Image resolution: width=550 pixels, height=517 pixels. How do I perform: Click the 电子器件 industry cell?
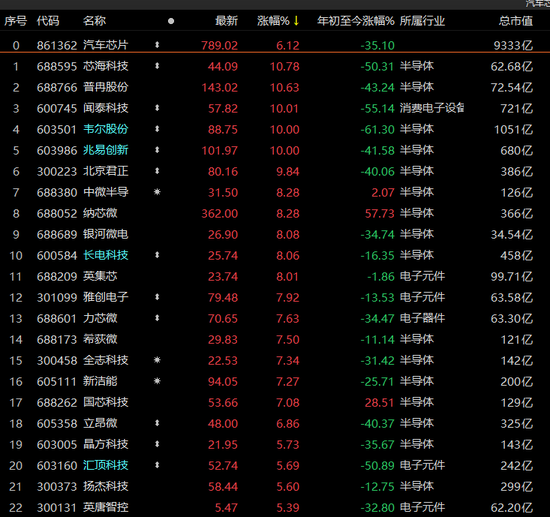[422, 318]
